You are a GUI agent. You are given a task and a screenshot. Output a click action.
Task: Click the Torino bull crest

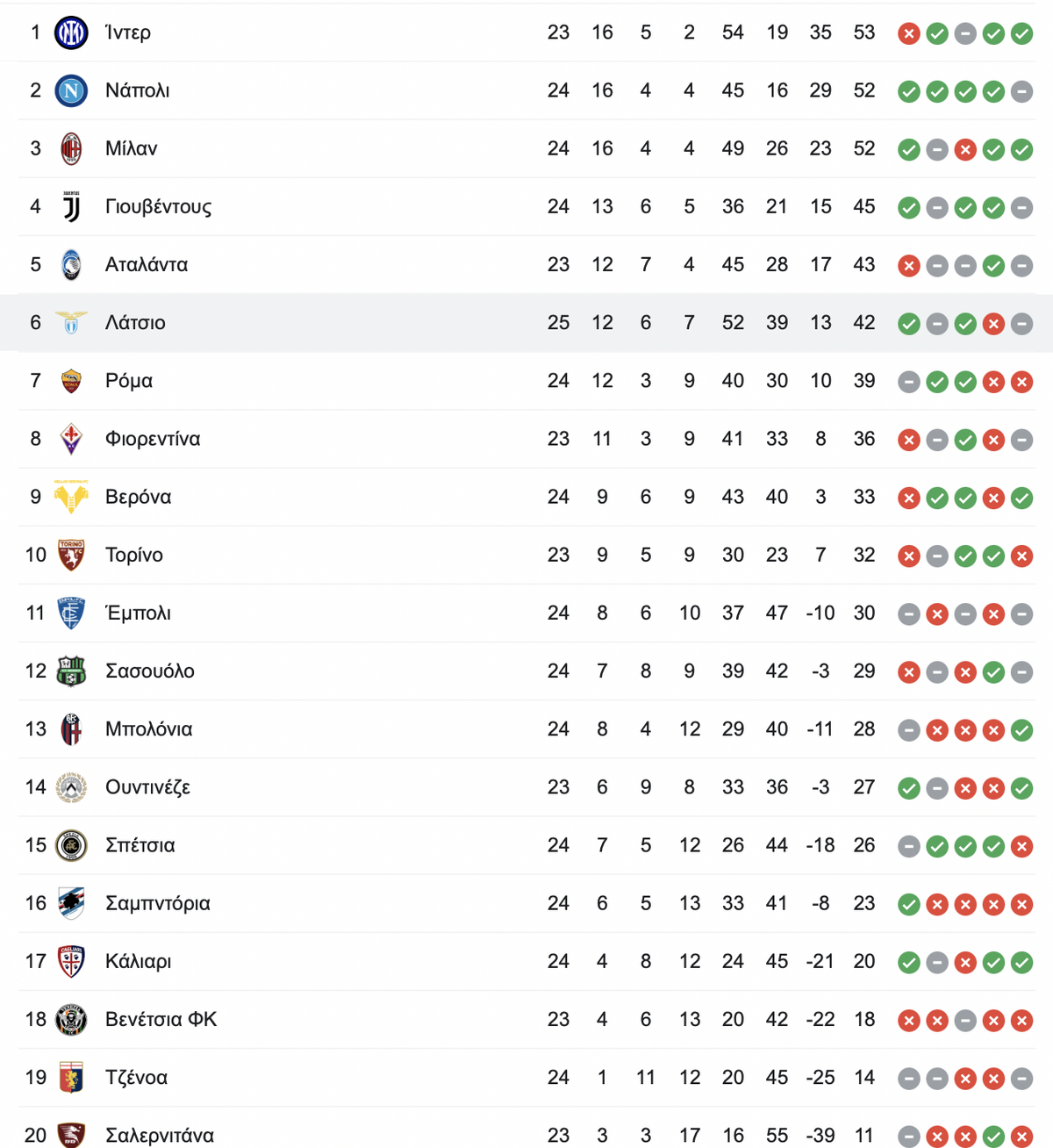click(71, 555)
